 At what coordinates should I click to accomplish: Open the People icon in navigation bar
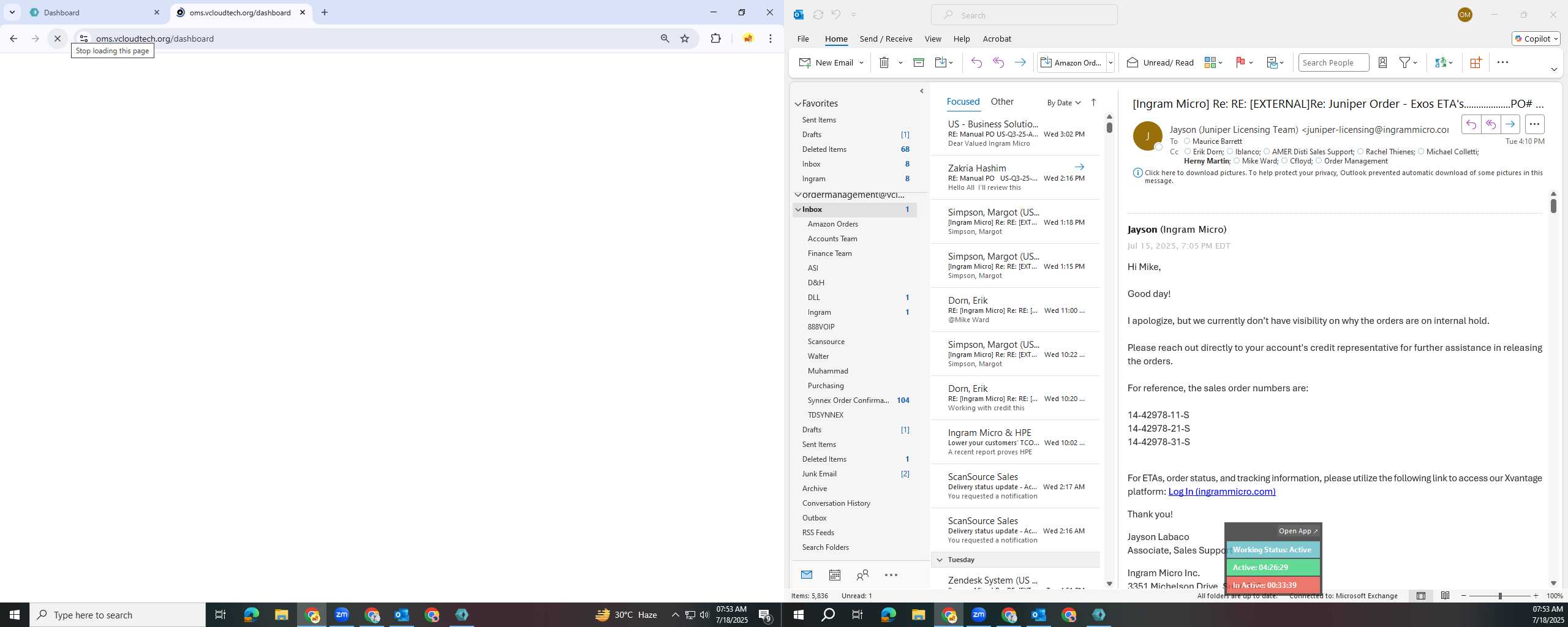pyautogui.click(x=862, y=575)
